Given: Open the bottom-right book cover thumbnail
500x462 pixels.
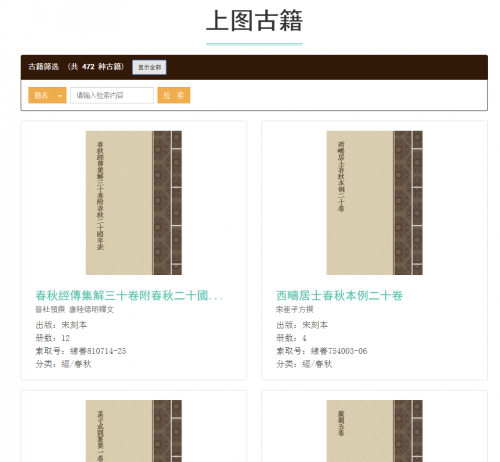Looking at the screenshot, I should click(x=374, y=431).
